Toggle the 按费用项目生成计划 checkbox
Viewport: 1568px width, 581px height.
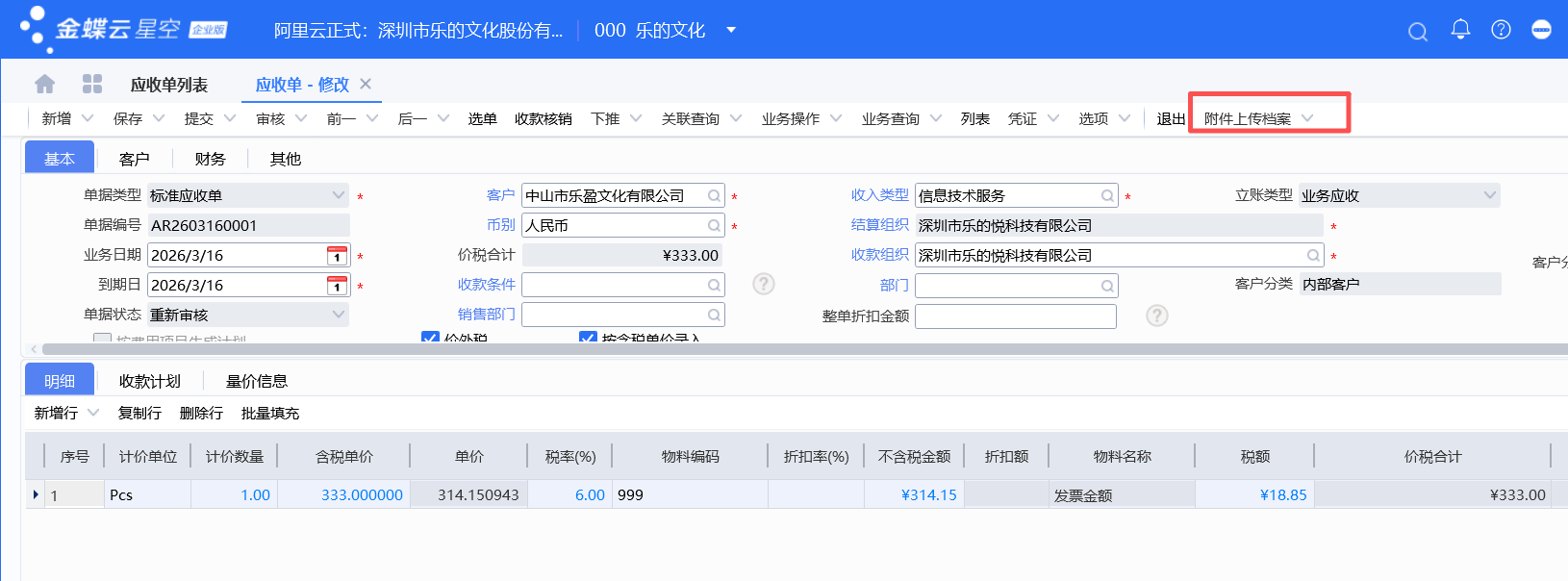tap(102, 339)
